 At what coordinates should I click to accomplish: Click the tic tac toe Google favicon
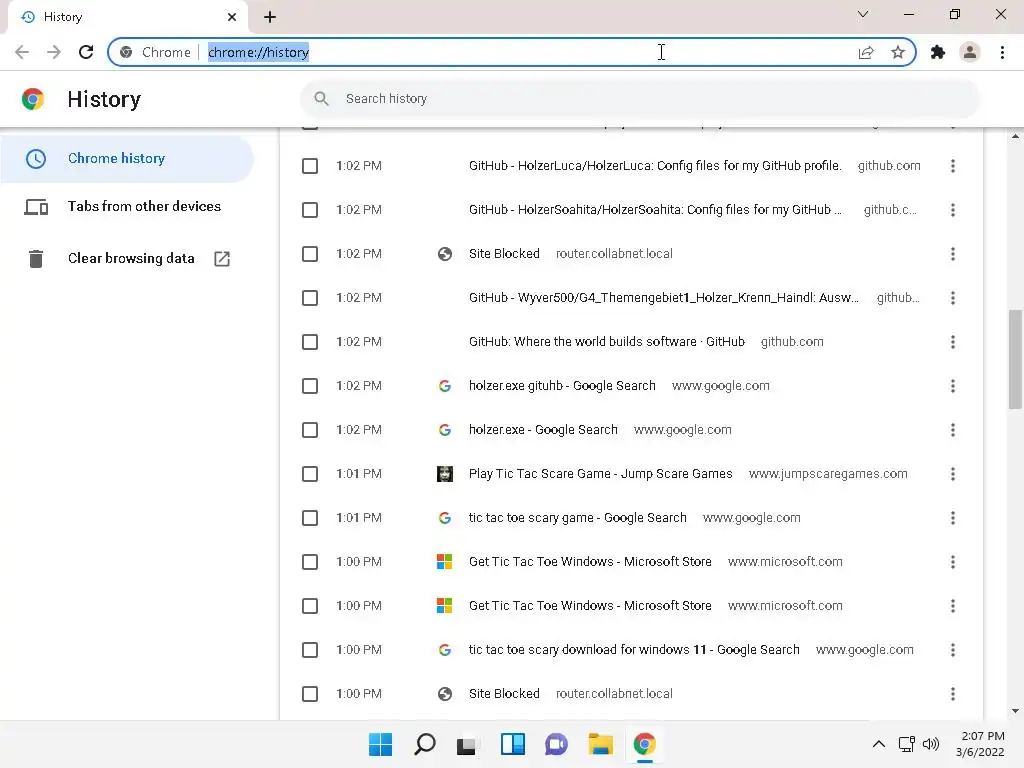click(445, 518)
